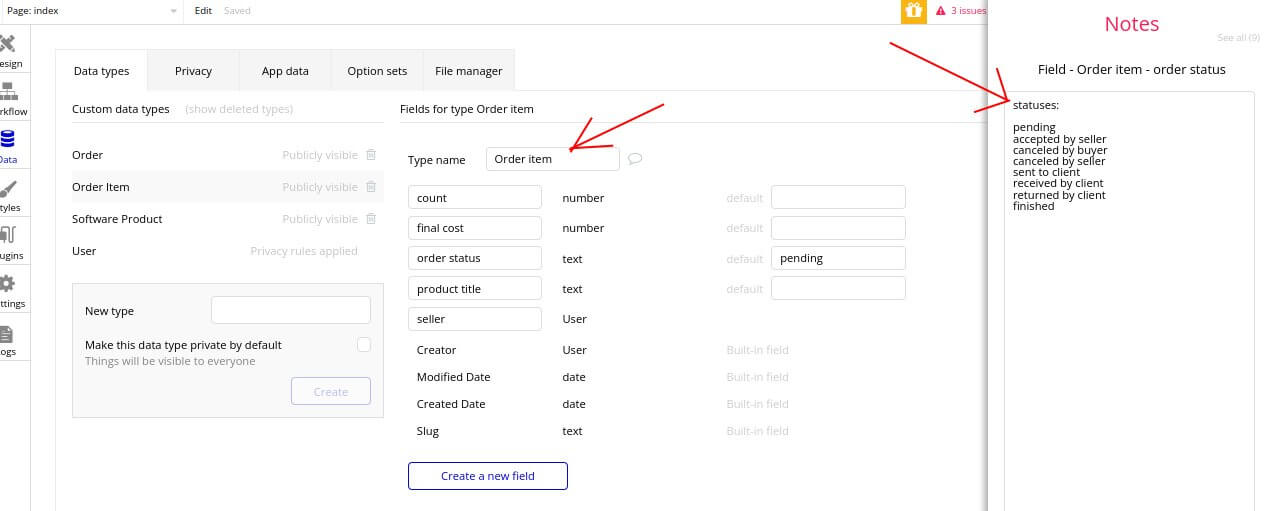Open the Workflow section icon

pyautogui.click(x=9, y=98)
